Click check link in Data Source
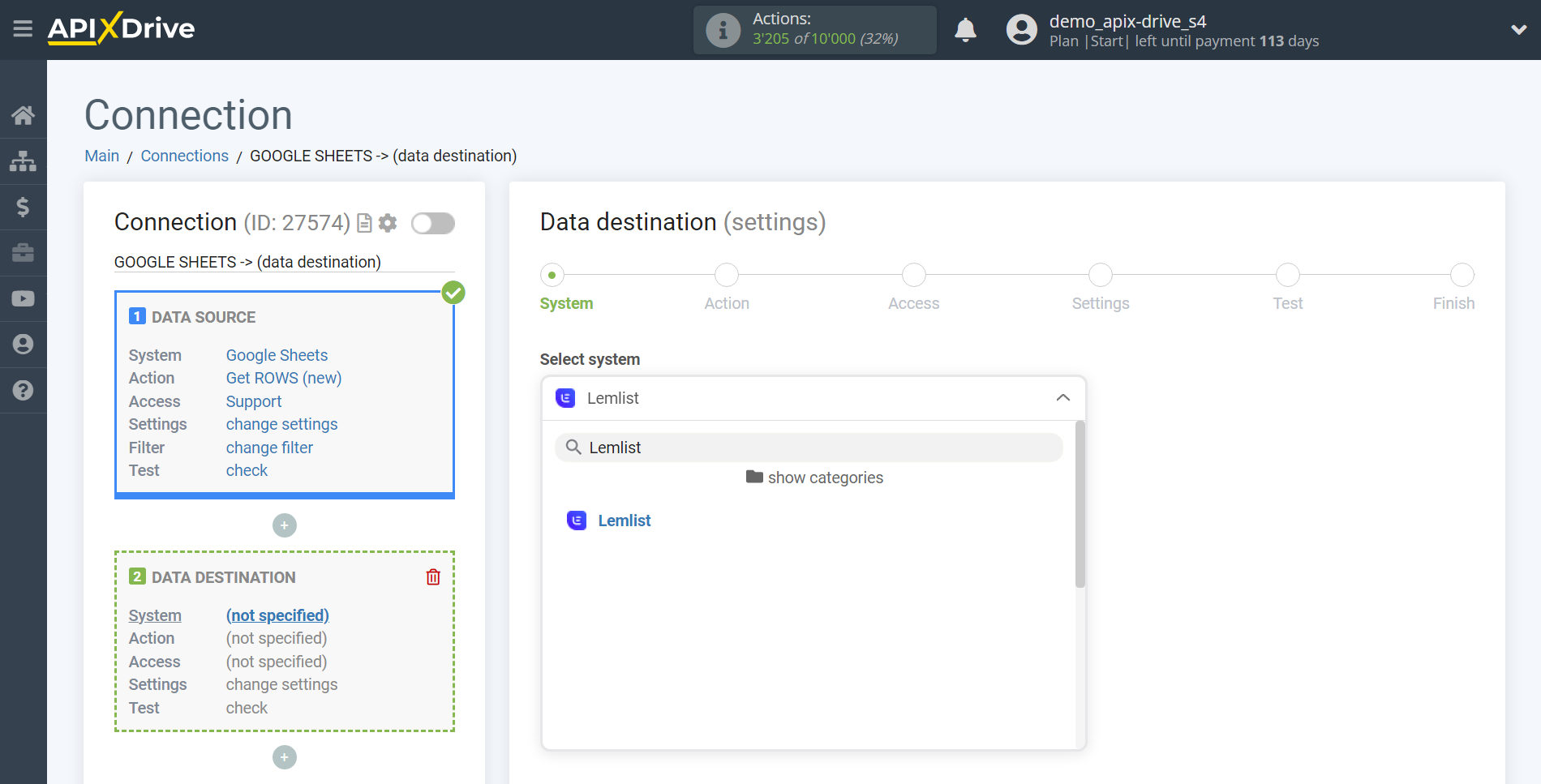This screenshot has height=784, width=1541. pos(247,470)
